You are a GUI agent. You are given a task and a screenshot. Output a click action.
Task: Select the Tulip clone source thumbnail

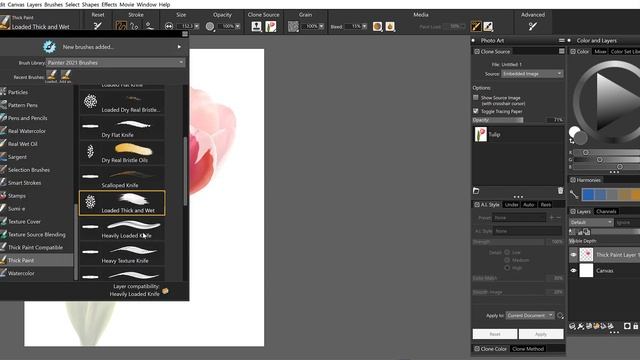point(481,134)
